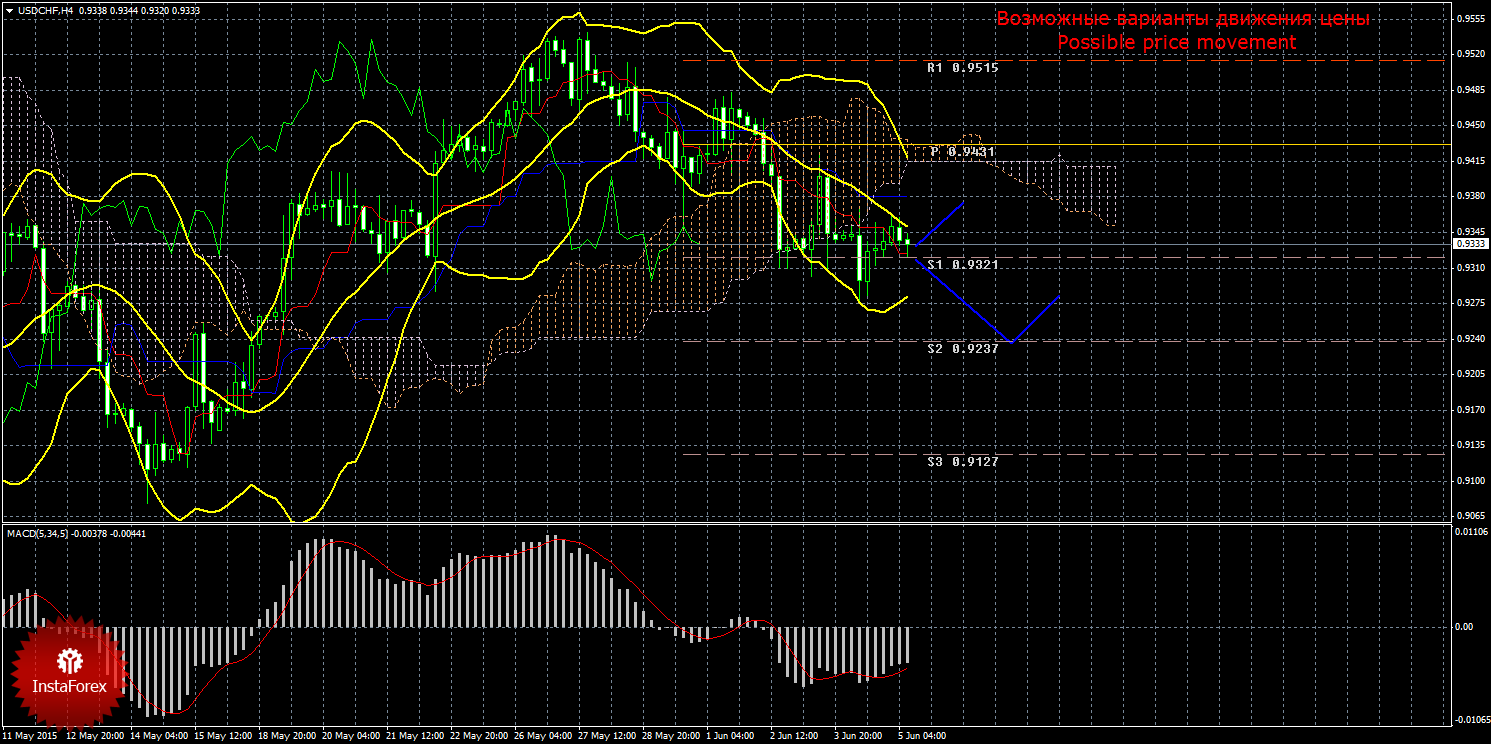Select the S1 0.9321 support label
1491x744 pixels.
pos(962,264)
